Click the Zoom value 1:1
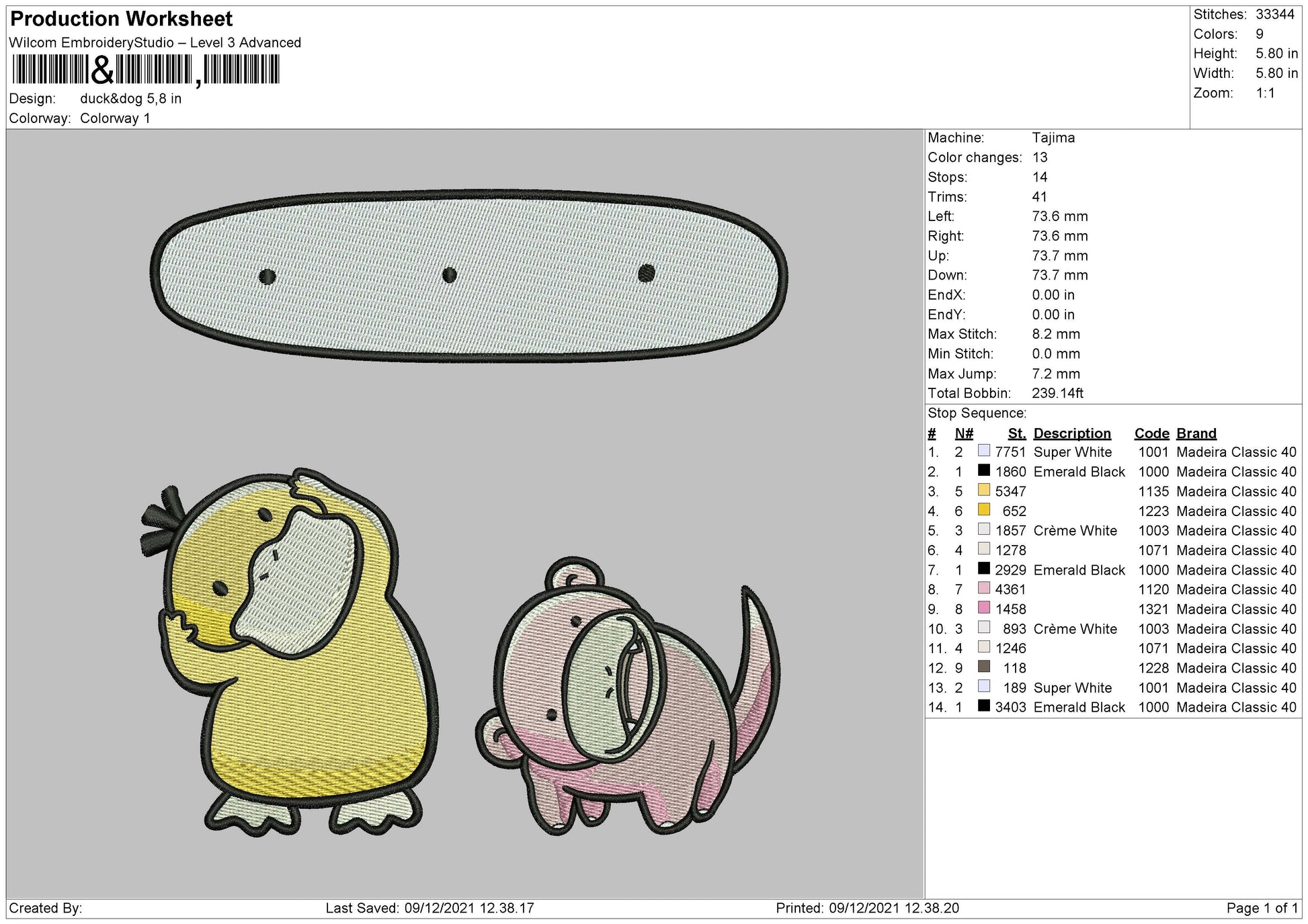Image resolution: width=1308 pixels, height=924 pixels. 1266,93
